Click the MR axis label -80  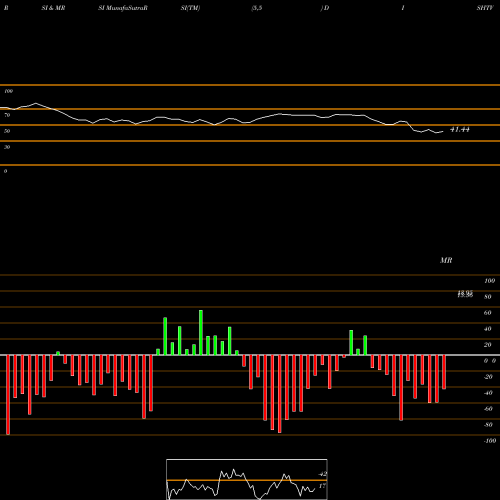coord(488,425)
